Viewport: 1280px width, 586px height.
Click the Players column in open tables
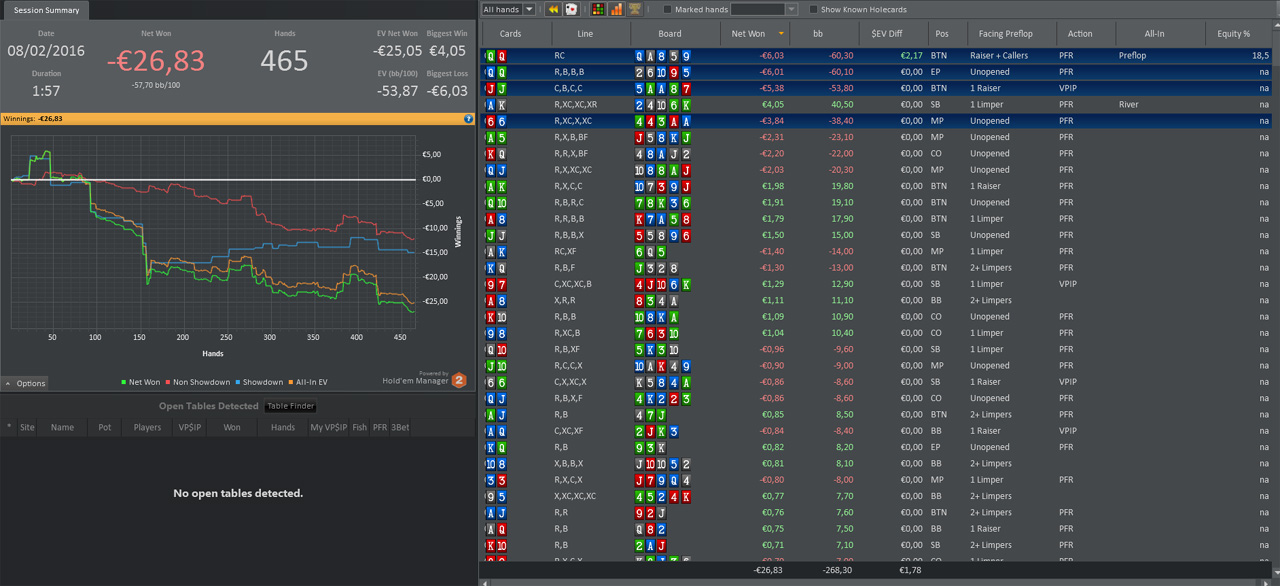click(x=147, y=427)
